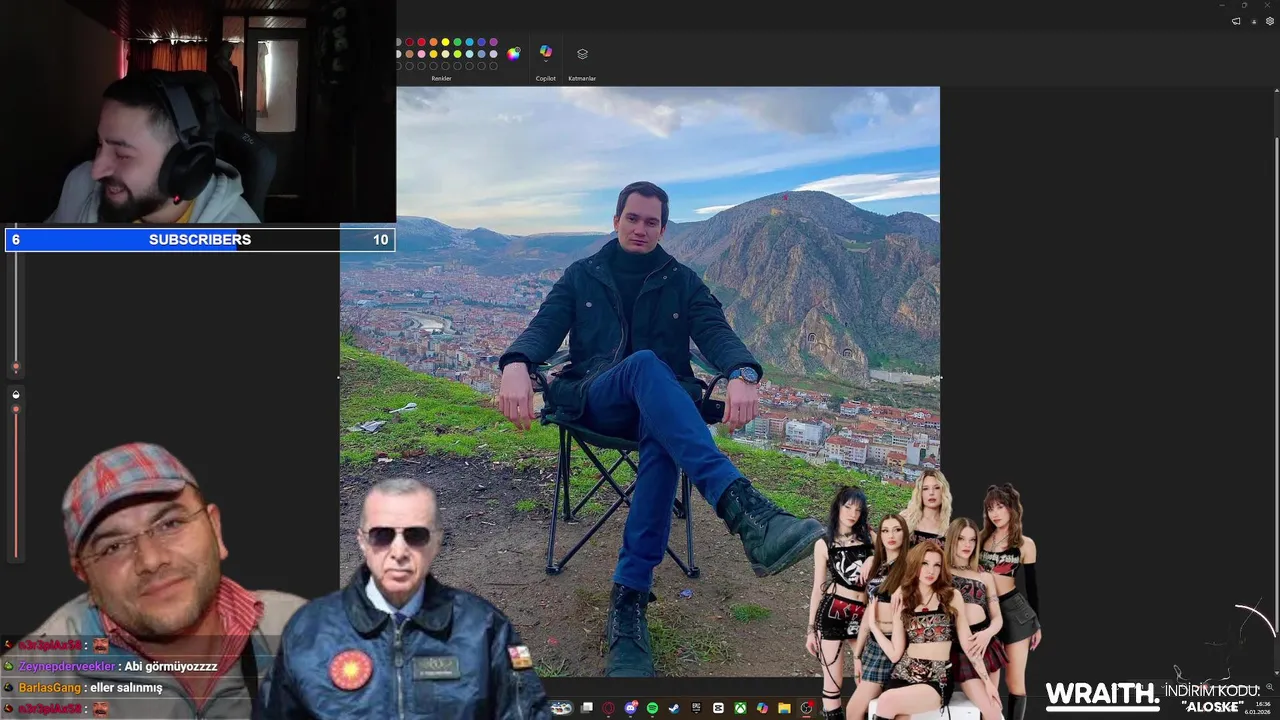Open OBS Studio from the taskbar

pyautogui.click(x=806, y=708)
